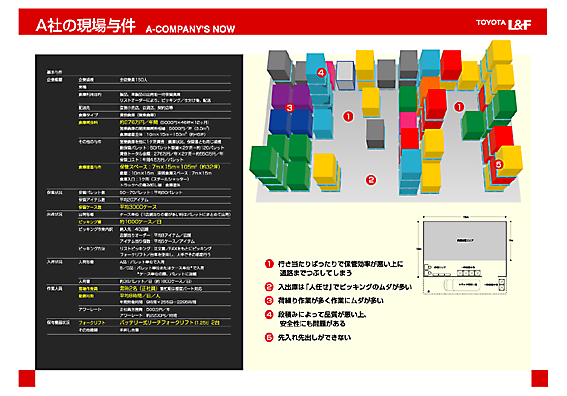
Task: Click legend bullet 5 in the issue list
Action: point(269,337)
